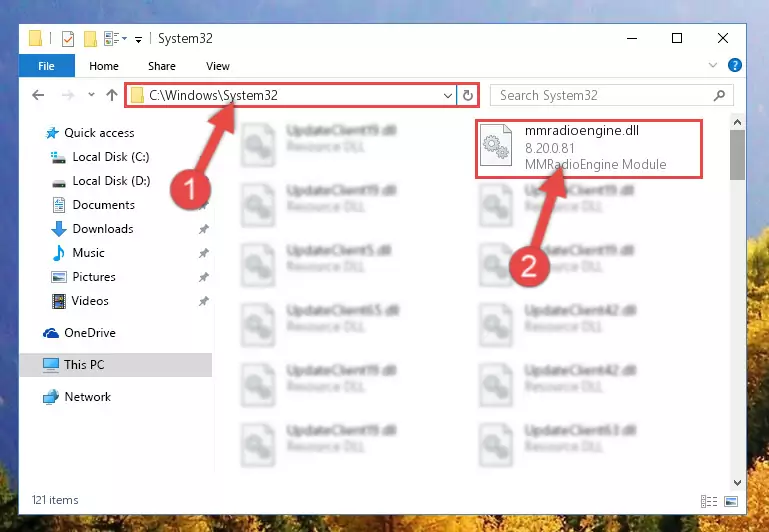Screen dimensions: 769x532
Task: Click the 121 items status text
Action: click(x=55, y=500)
